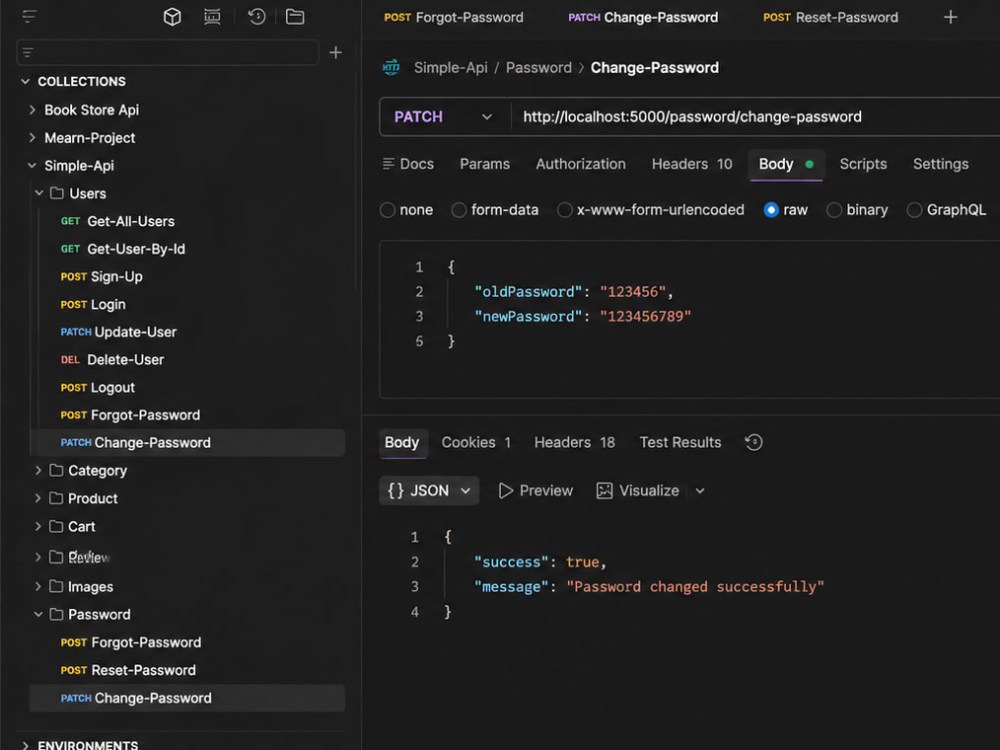1000x750 pixels.
Task: Collapse the Simple-Api collection
Action: tap(32, 165)
